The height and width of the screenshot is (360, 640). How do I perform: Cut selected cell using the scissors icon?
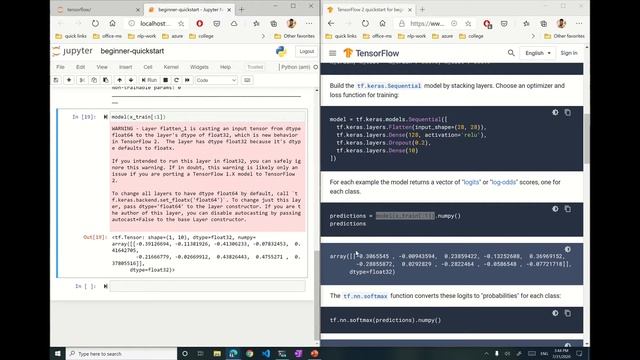pos(82,80)
